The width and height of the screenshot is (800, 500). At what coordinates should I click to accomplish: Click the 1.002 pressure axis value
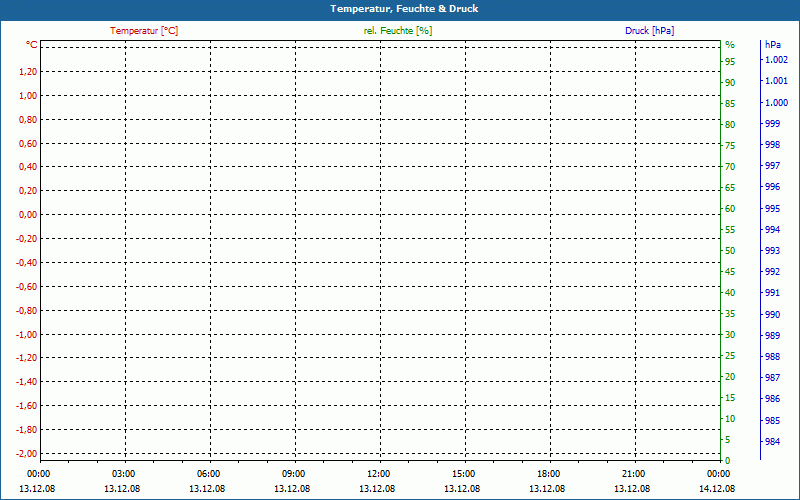776,60
